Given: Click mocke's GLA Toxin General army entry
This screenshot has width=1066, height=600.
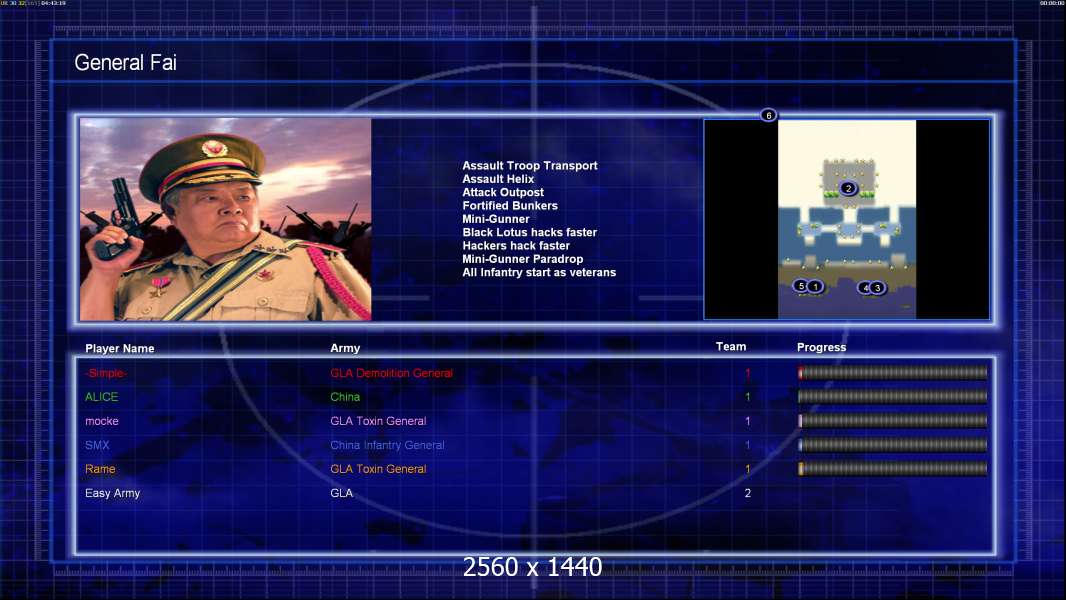Looking at the screenshot, I should tap(378, 421).
